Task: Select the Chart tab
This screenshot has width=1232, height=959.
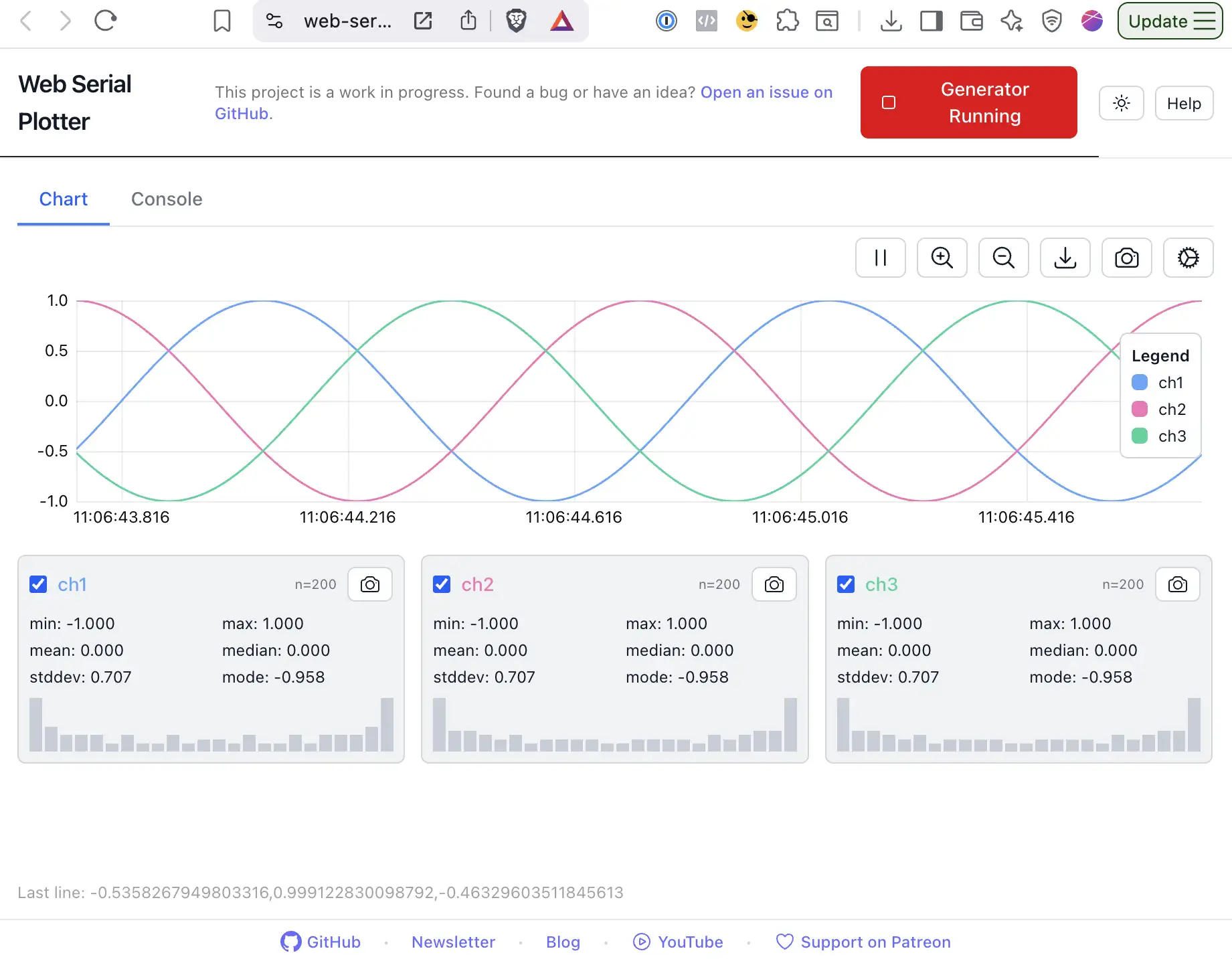Action: click(x=63, y=199)
